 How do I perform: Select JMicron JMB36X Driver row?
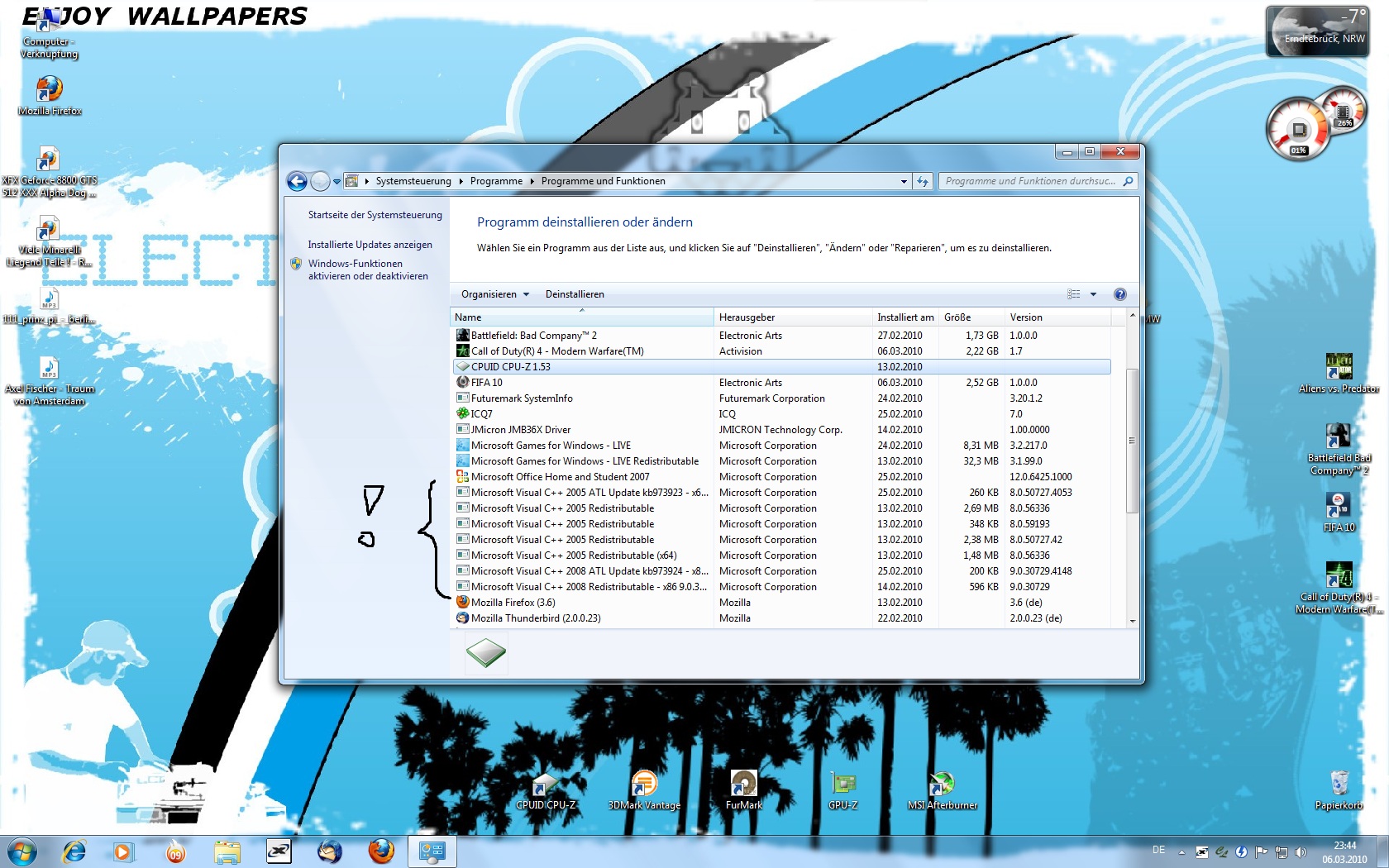pyautogui.click(x=781, y=430)
